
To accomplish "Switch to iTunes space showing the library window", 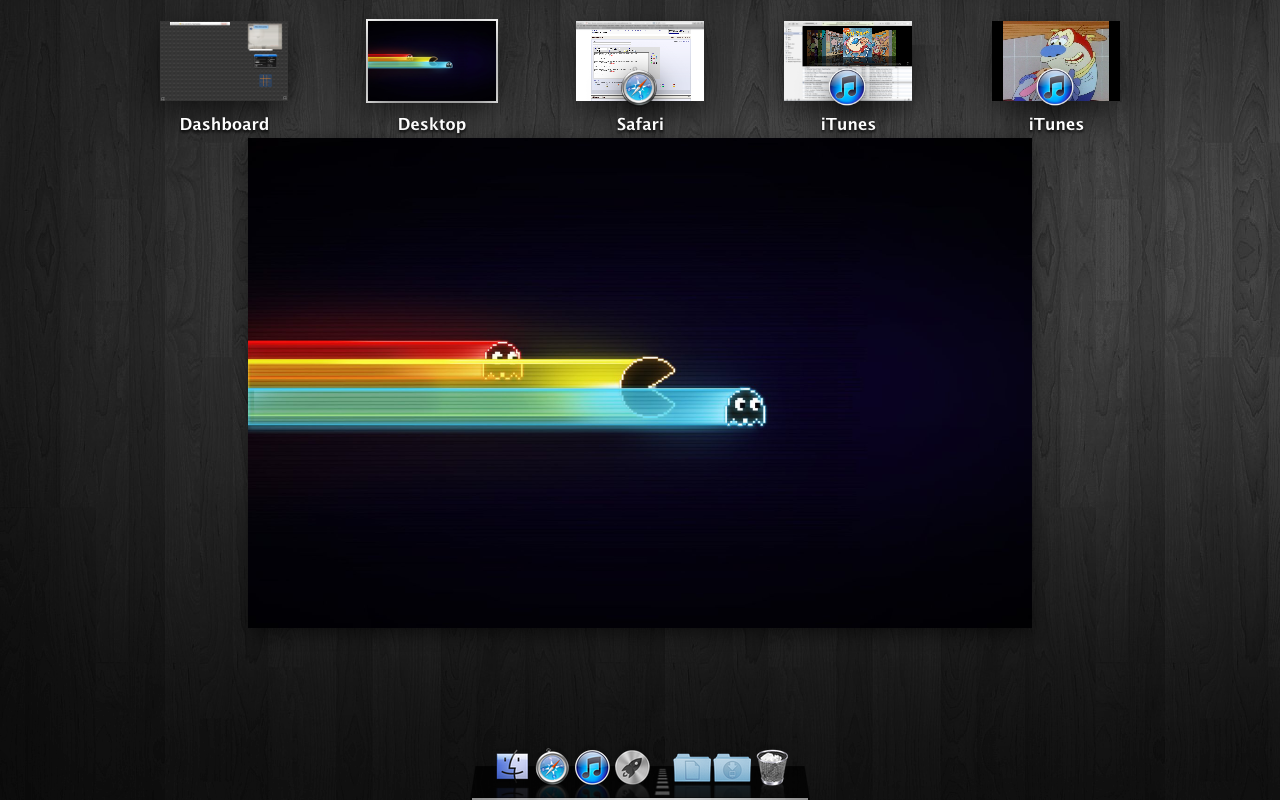I will tap(848, 61).
